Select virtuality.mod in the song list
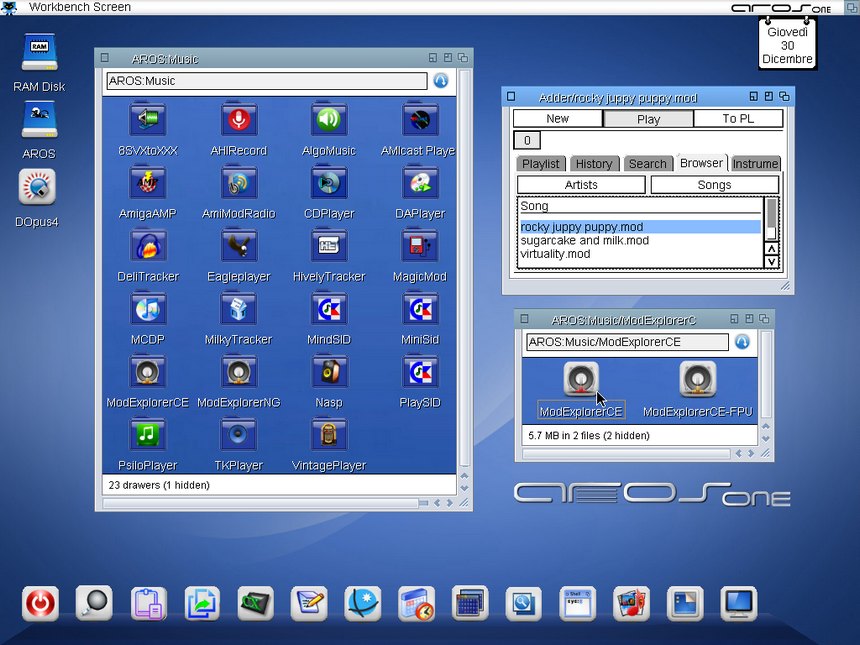860x645 pixels. point(640,254)
